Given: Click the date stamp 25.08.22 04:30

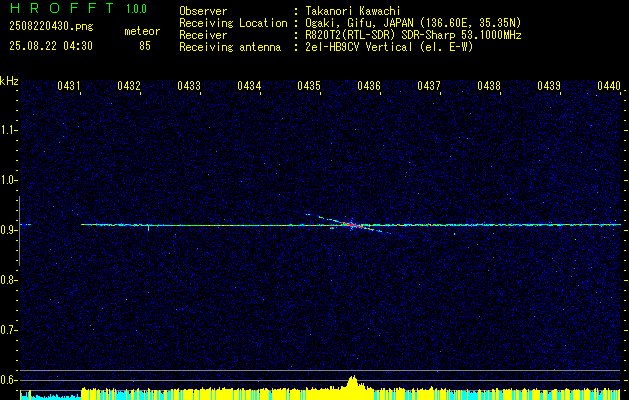Looking at the screenshot, I should point(51,46).
